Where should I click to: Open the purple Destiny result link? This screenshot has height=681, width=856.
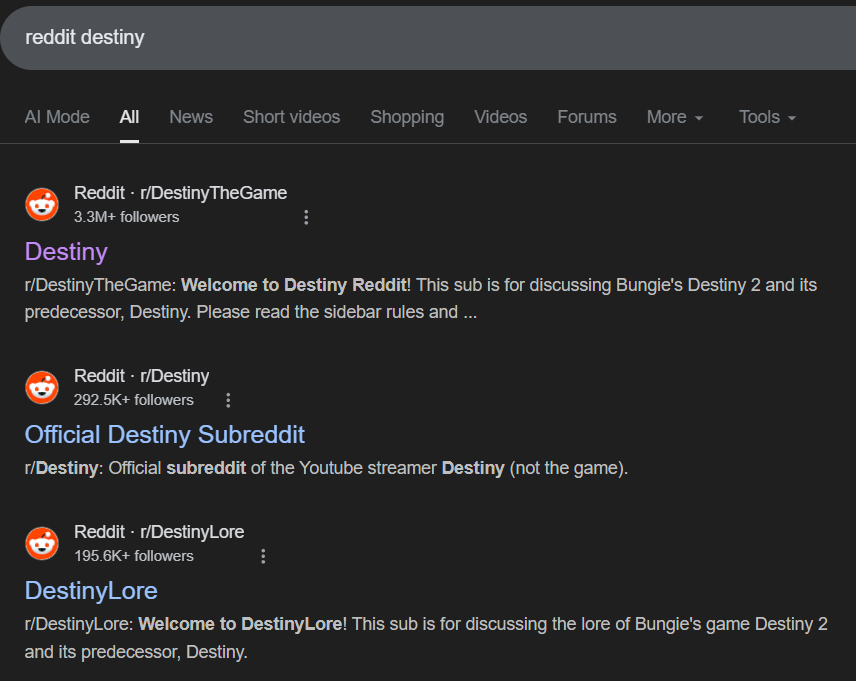tap(66, 252)
